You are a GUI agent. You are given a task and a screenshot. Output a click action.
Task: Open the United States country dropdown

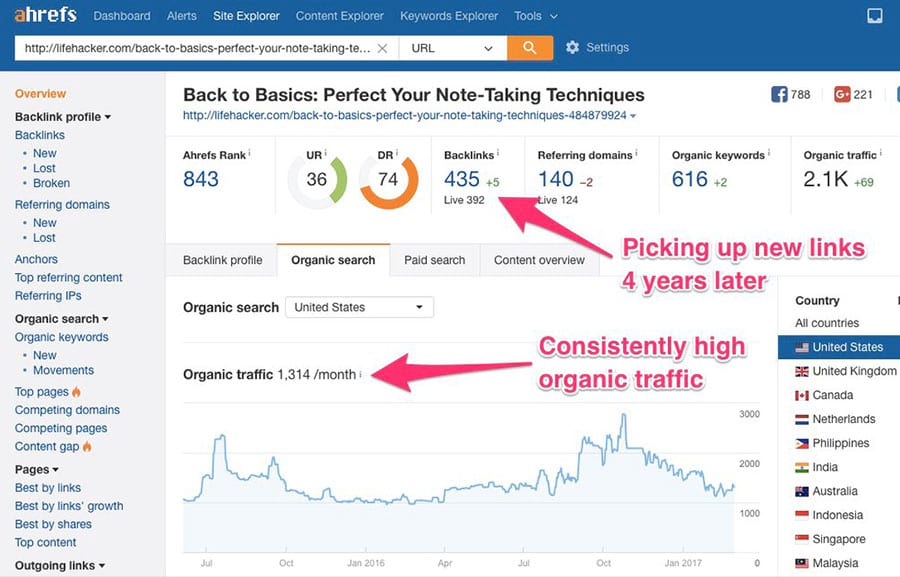tap(359, 307)
